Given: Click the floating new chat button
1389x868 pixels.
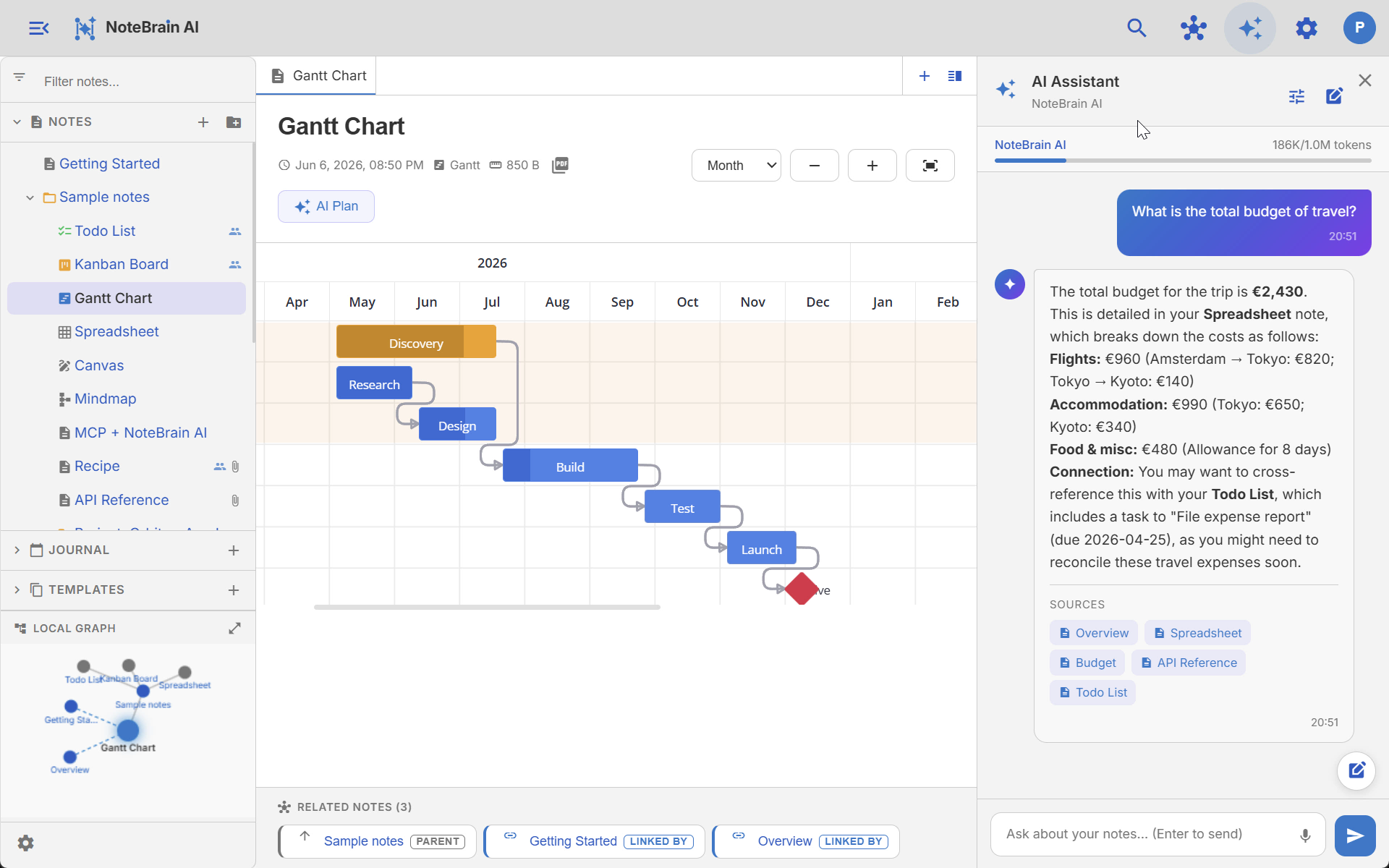Looking at the screenshot, I should [x=1356, y=770].
